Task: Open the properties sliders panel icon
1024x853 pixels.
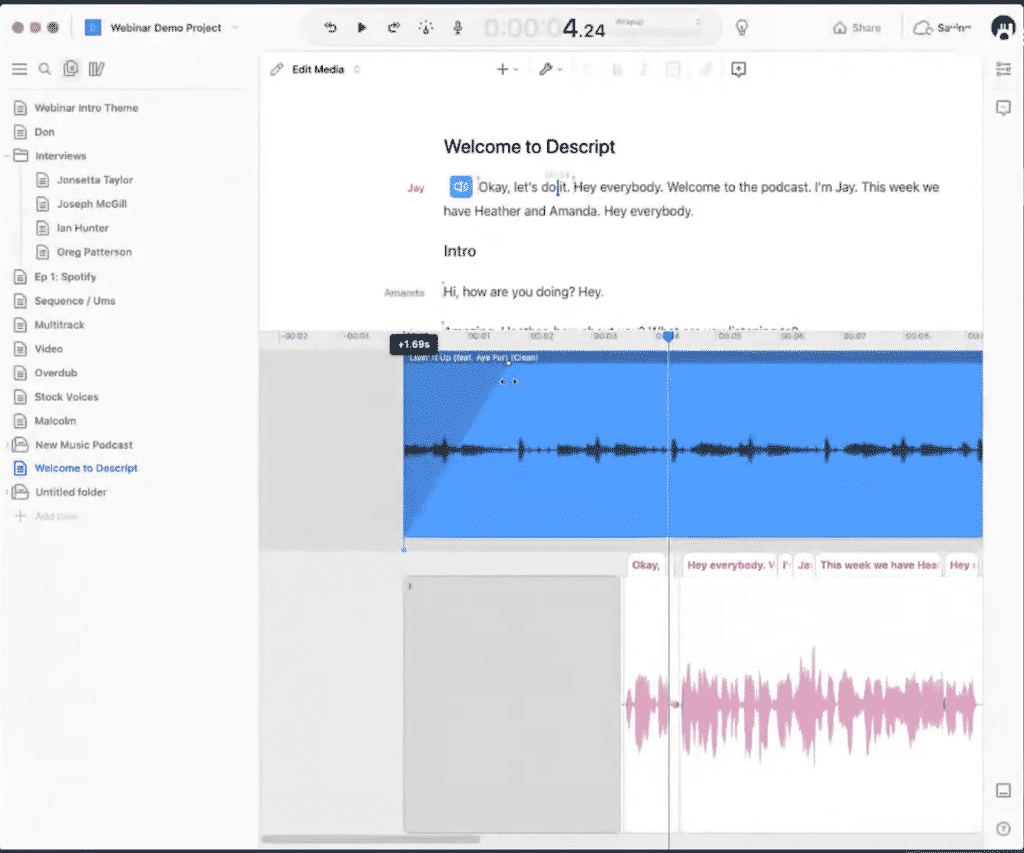Action: 1003,69
